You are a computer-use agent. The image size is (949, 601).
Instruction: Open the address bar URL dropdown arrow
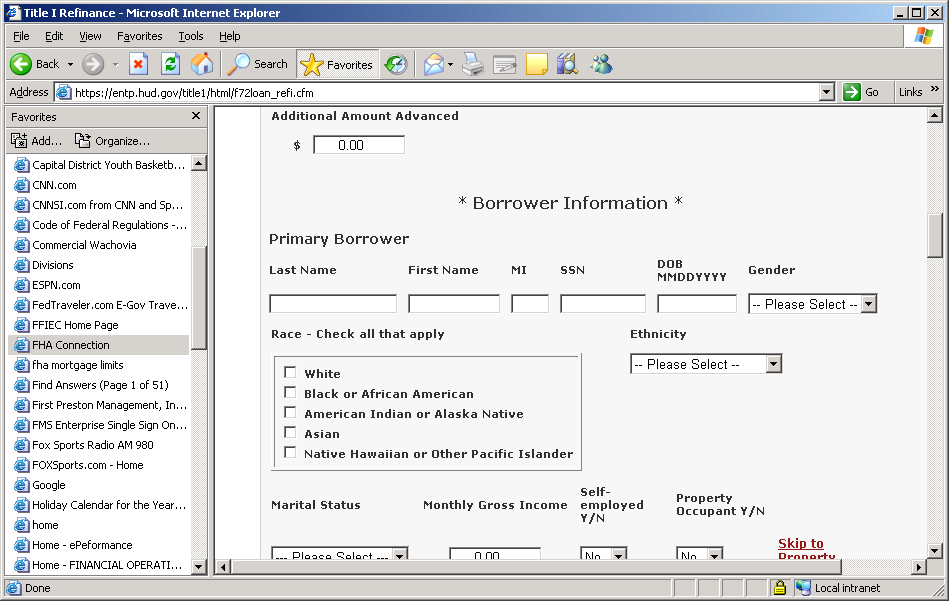pyautogui.click(x=826, y=92)
